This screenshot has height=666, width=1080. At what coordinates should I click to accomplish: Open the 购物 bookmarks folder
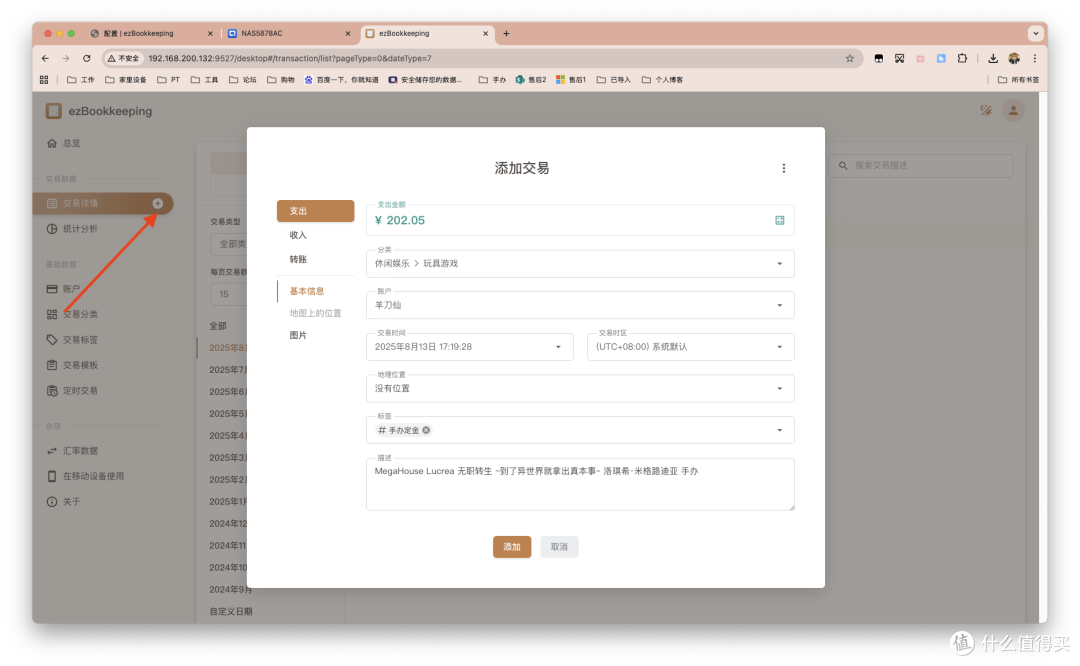(x=280, y=80)
